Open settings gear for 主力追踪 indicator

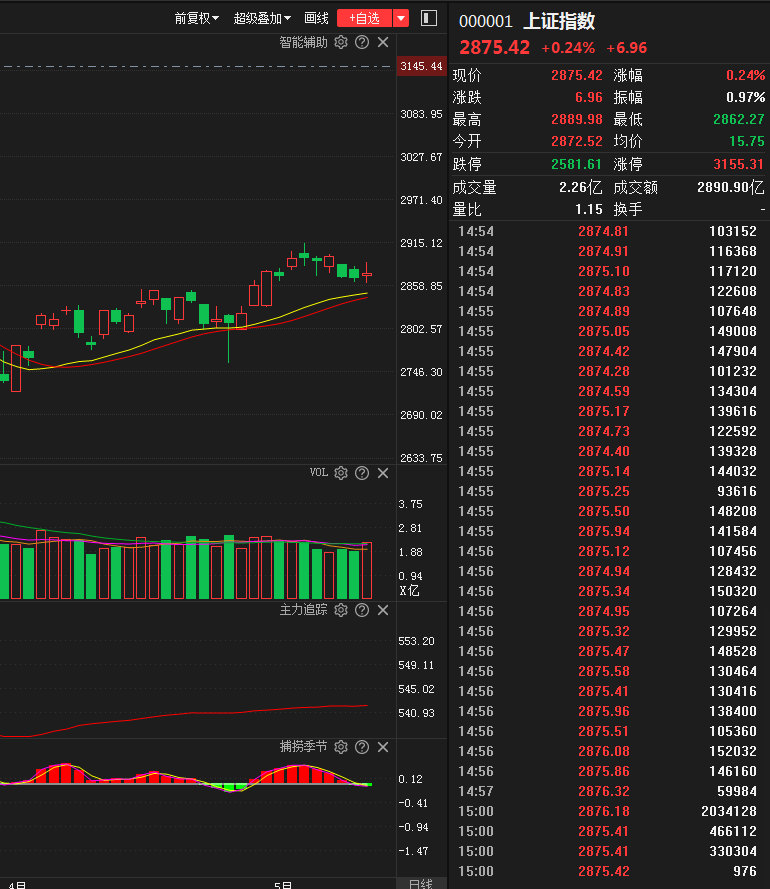coord(341,610)
